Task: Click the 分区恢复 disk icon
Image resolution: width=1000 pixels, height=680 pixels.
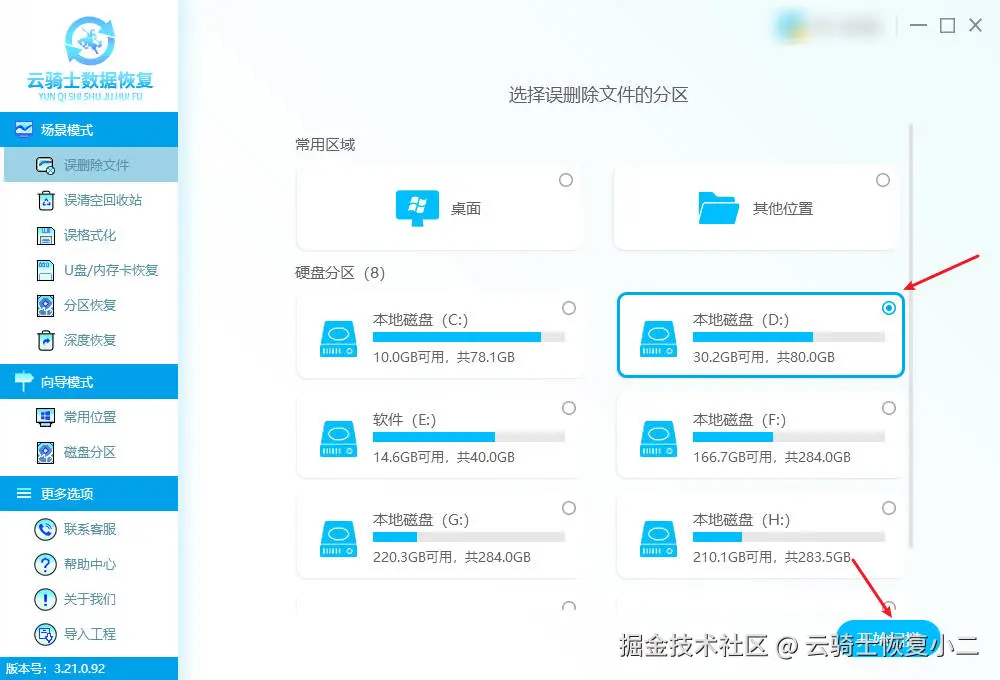Action: pyautogui.click(x=45, y=306)
